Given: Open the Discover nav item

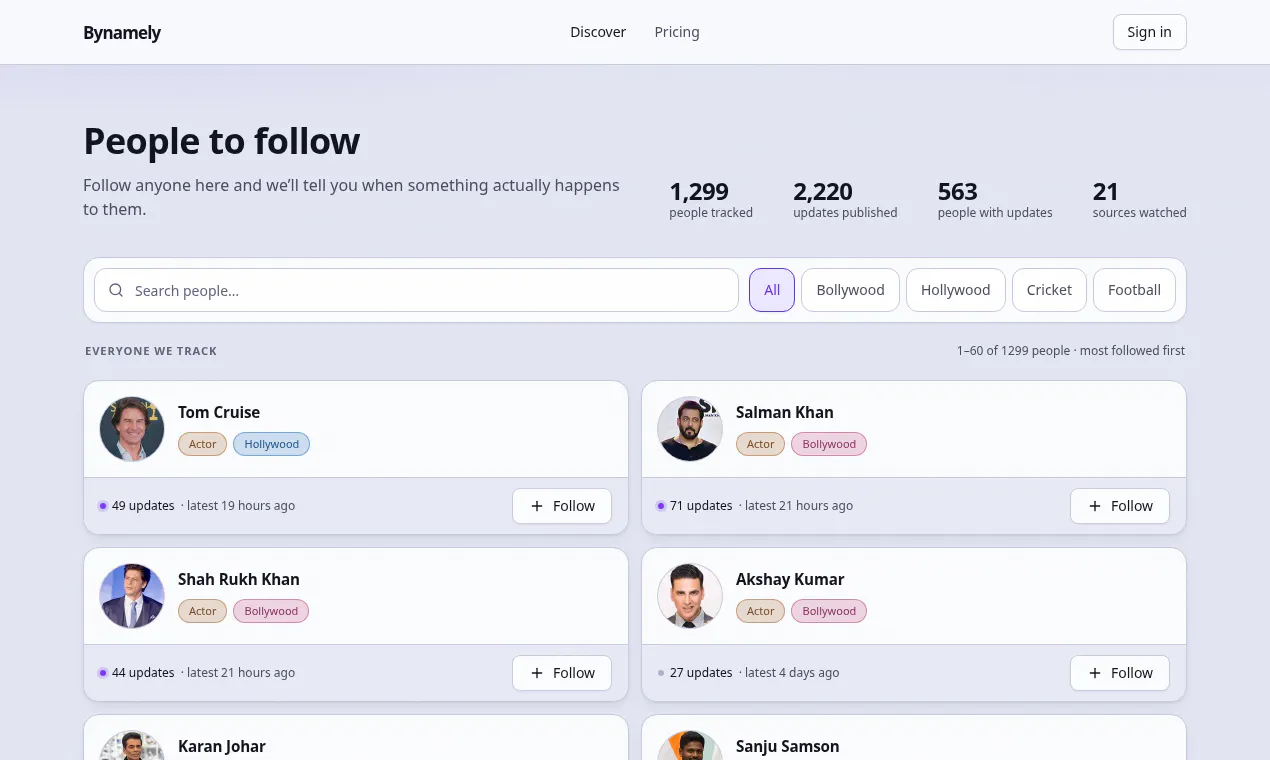Looking at the screenshot, I should coord(598,32).
